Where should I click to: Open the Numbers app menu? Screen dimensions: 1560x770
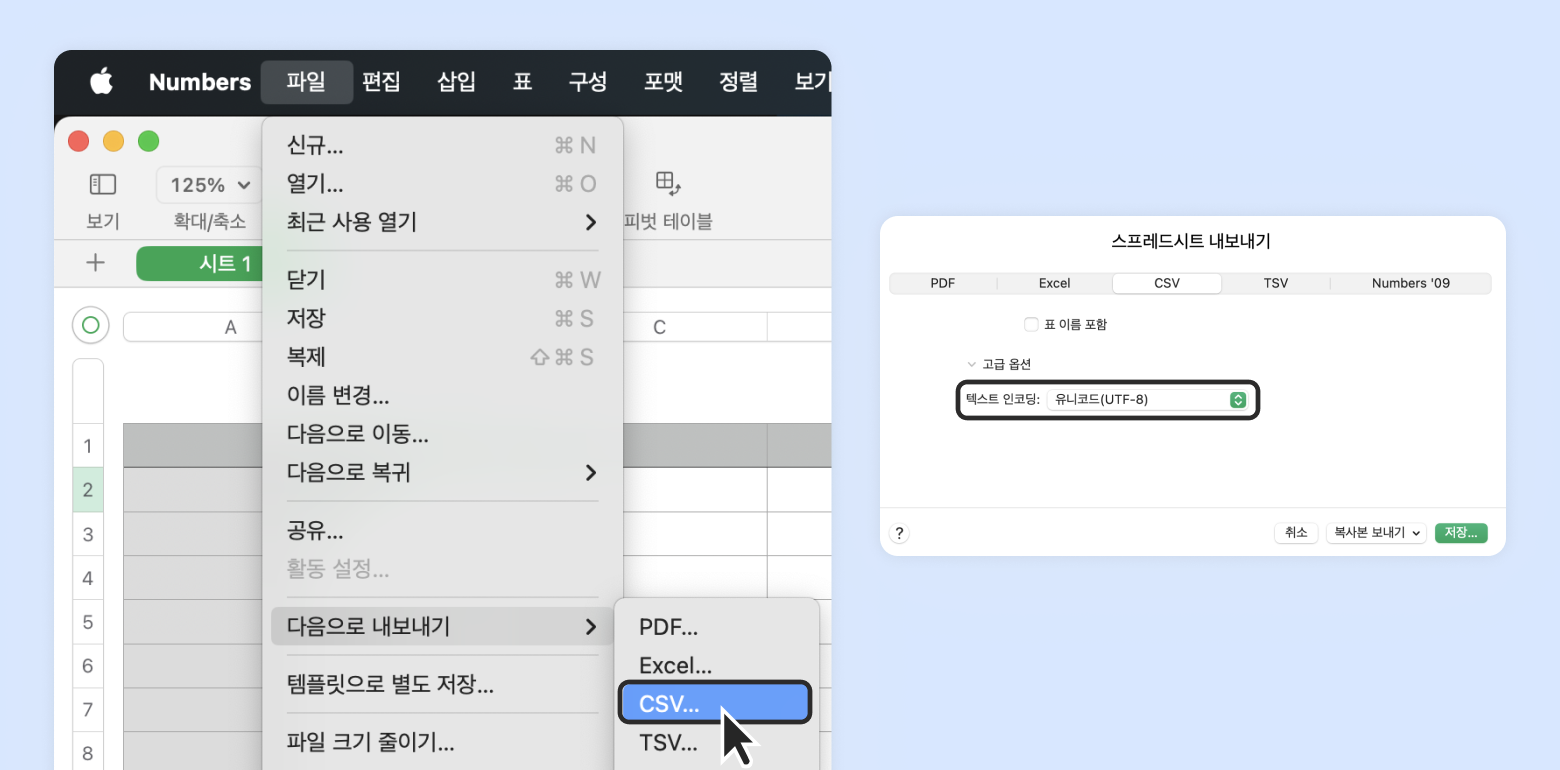click(200, 82)
